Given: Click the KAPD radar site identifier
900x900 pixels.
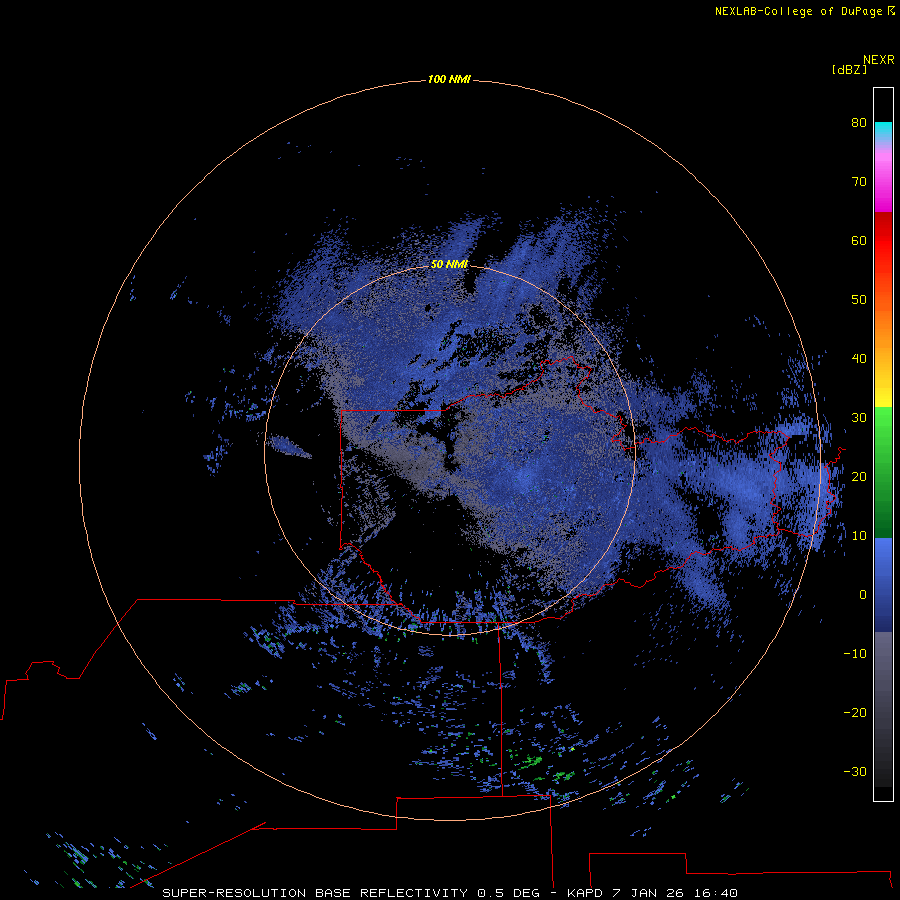Looking at the screenshot, I should click(x=584, y=893).
